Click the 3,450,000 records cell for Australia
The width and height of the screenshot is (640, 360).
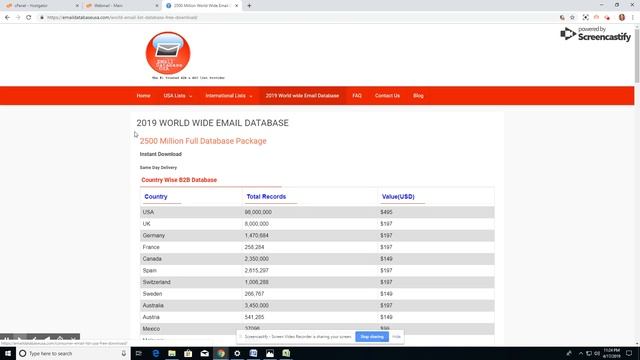(257, 305)
